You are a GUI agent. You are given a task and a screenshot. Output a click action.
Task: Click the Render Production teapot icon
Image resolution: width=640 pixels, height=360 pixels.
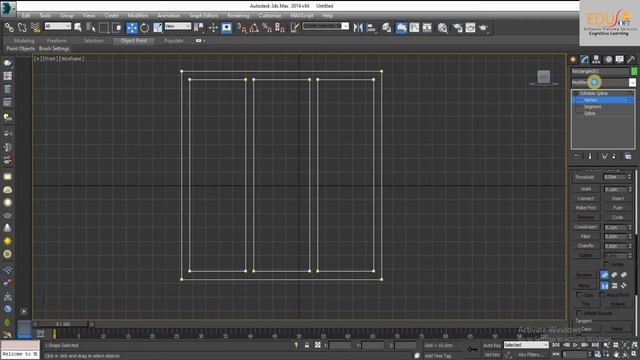click(484, 28)
